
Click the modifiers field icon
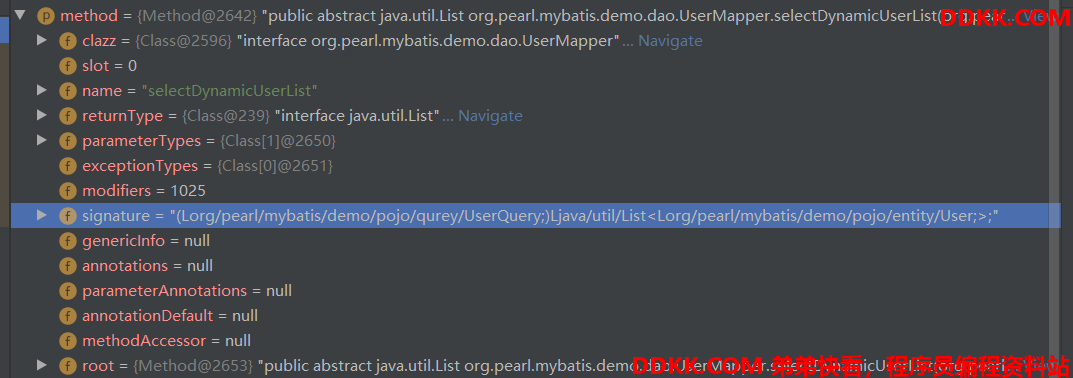[68, 190]
